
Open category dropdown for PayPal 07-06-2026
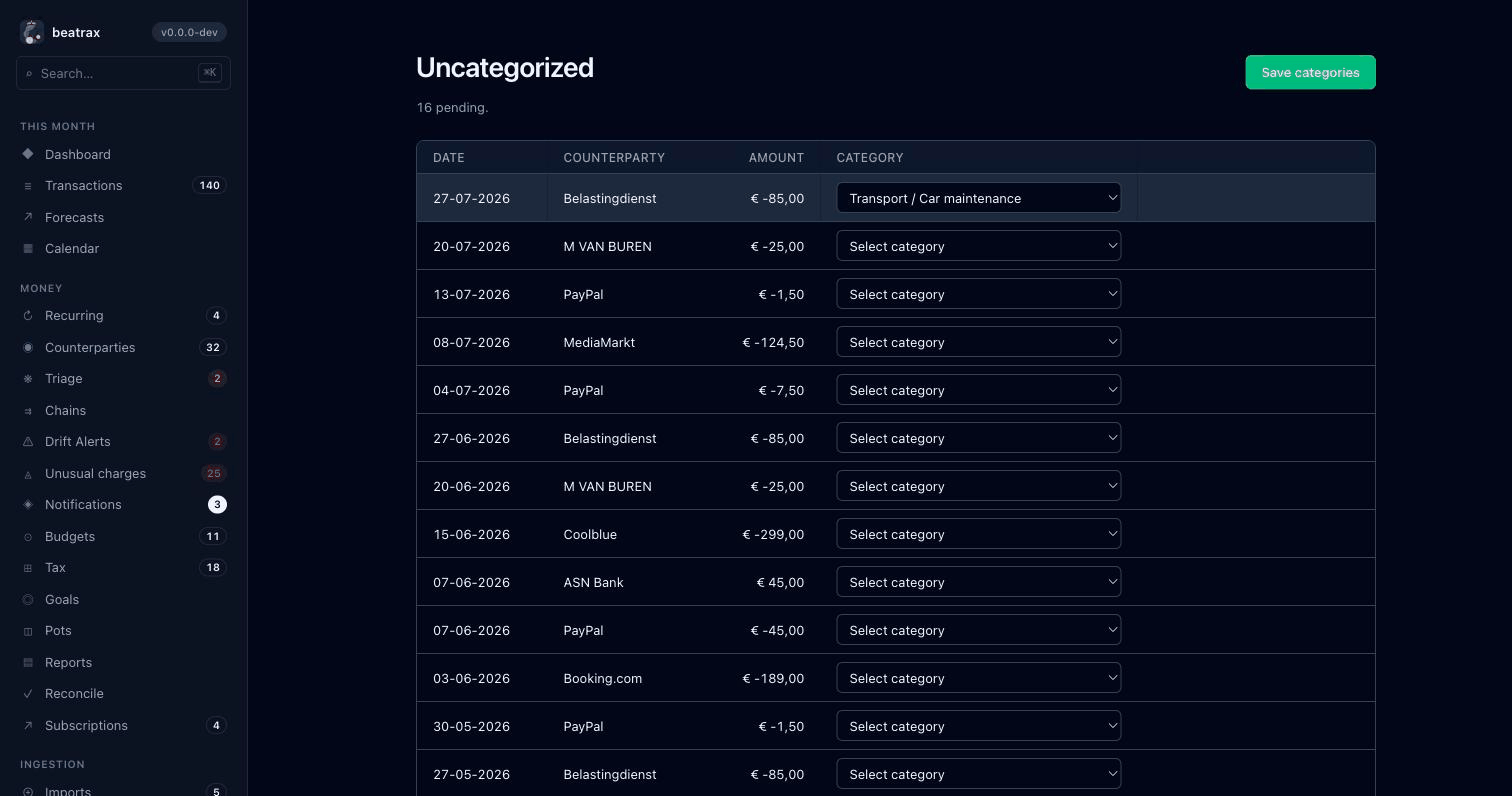pos(978,630)
